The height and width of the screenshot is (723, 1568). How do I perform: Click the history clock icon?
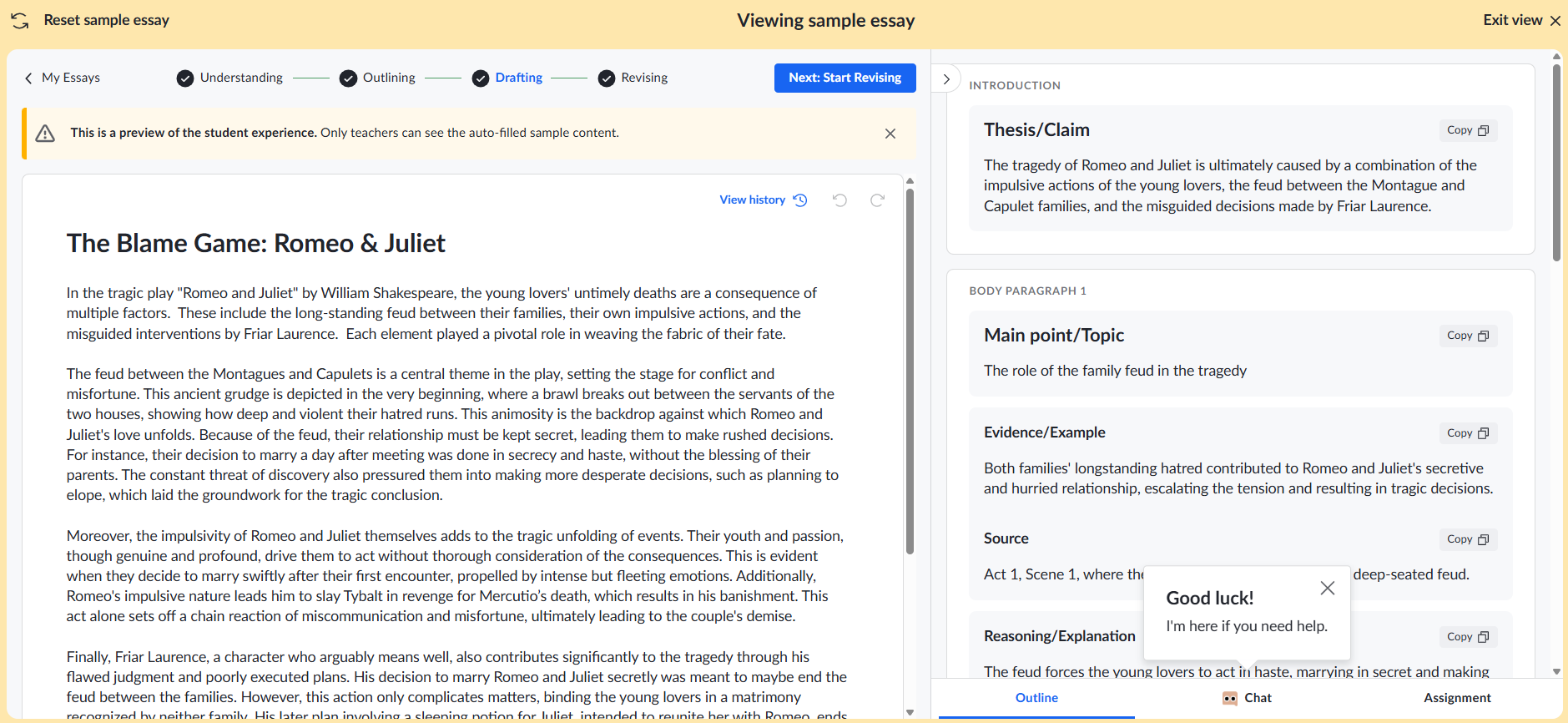[x=800, y=200]
